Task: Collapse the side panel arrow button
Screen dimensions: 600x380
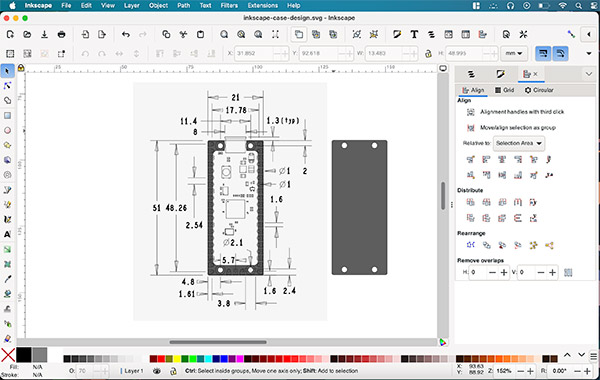Action: click(589, 34)
